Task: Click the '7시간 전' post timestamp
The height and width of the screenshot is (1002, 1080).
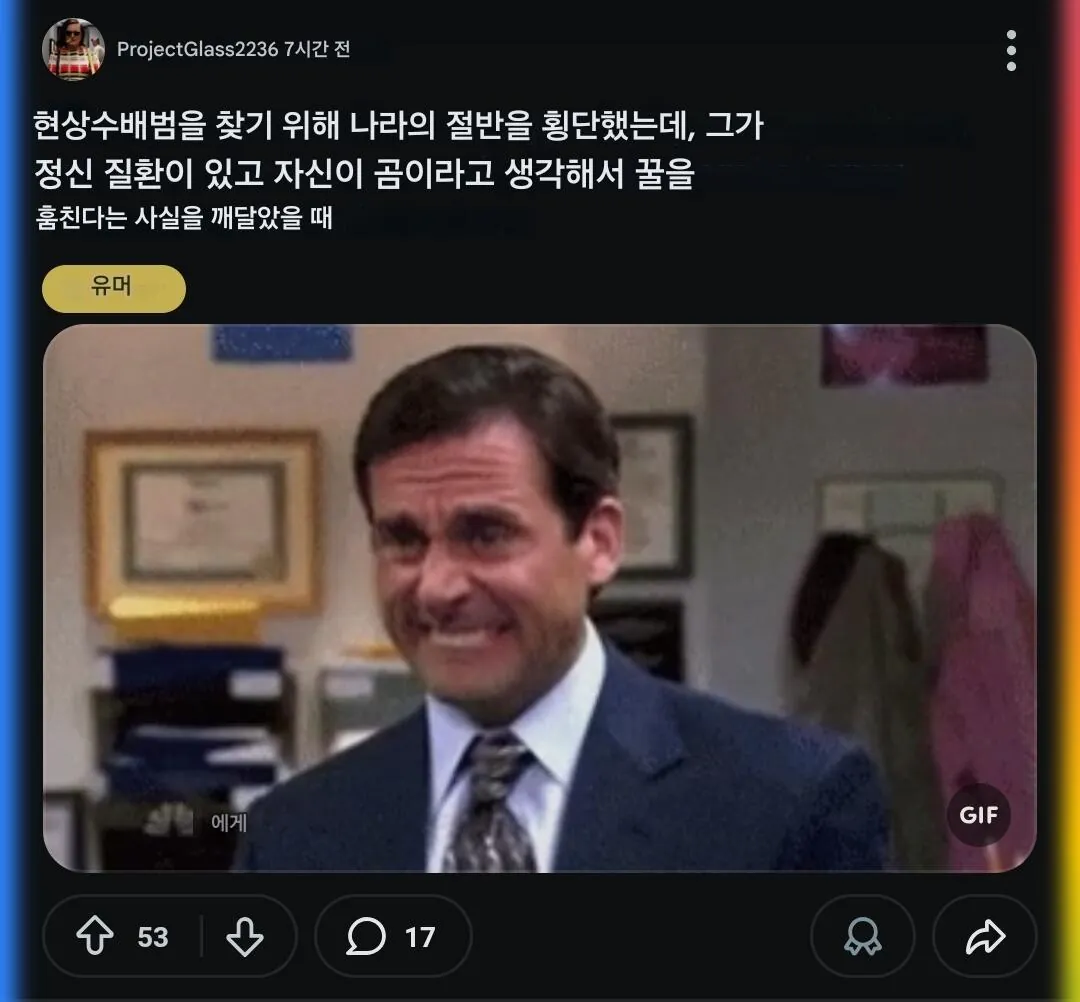Action: [317, 49]
